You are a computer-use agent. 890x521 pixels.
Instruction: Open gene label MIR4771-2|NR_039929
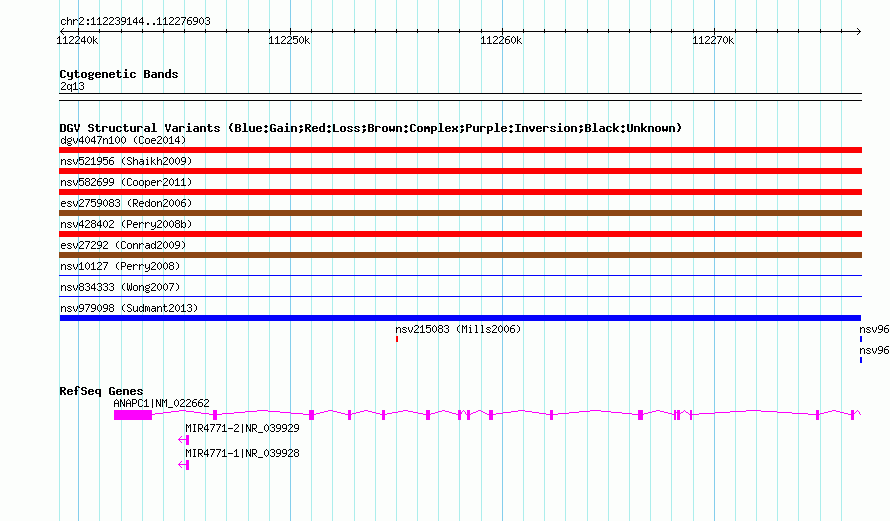click(242, 428)
